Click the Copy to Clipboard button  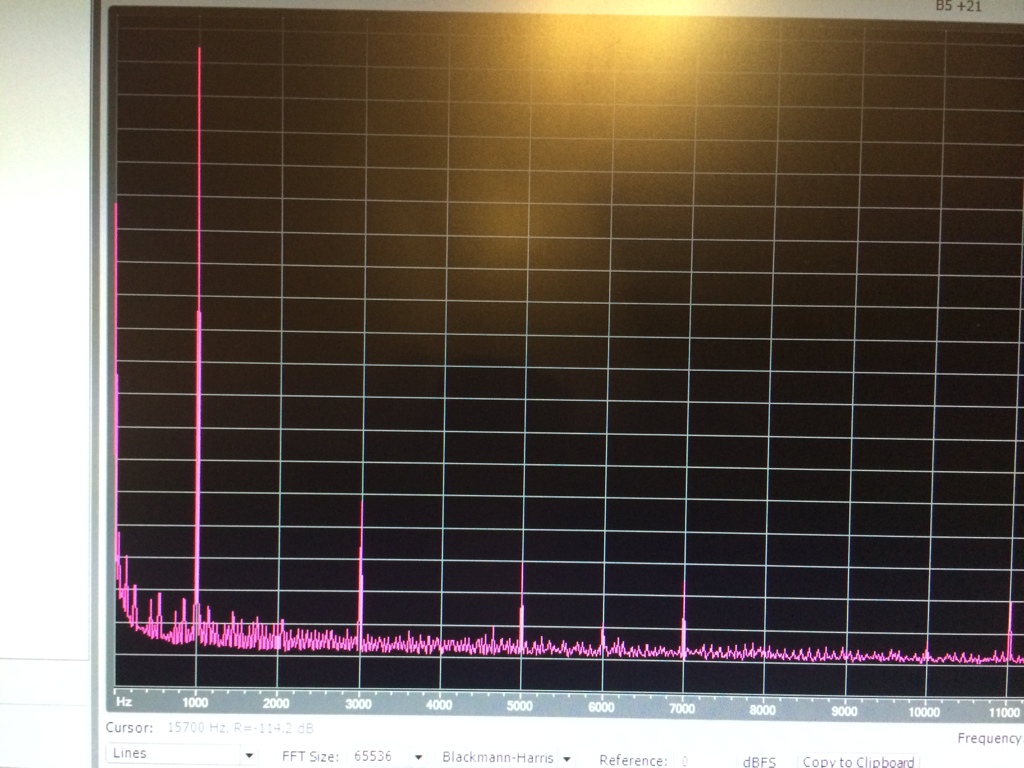(857, 761)
